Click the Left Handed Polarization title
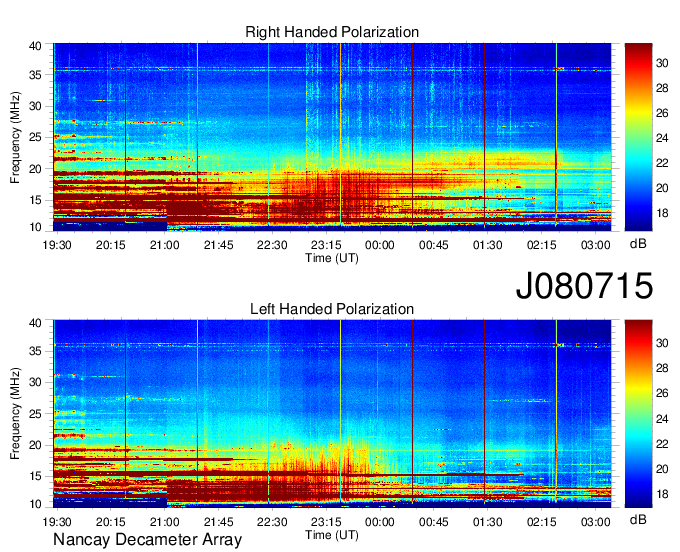The height and width of the screenshot is (552, 680). click(332, 309)
